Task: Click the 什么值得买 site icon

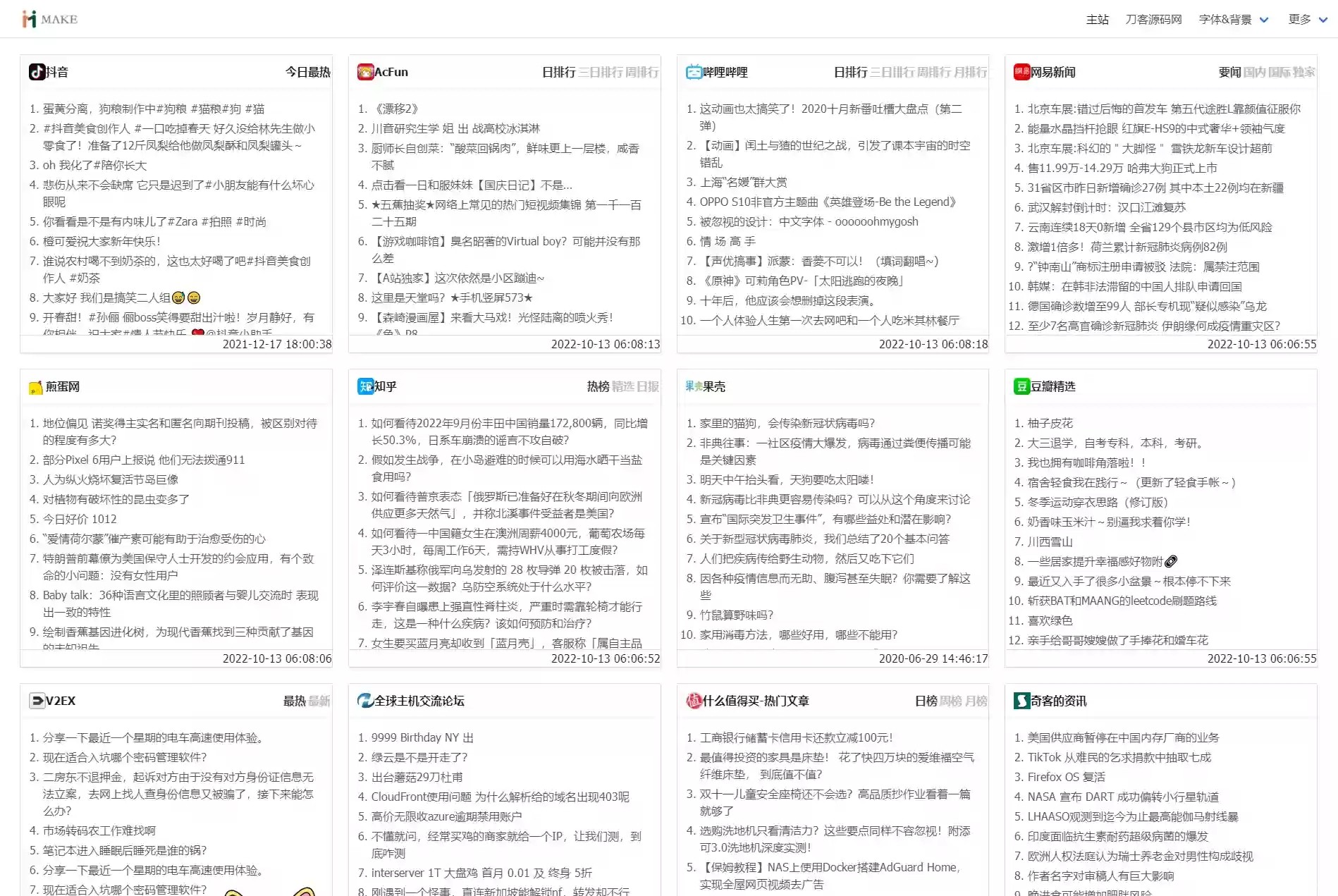Action: pyautogui.click(x=694, y=701)
